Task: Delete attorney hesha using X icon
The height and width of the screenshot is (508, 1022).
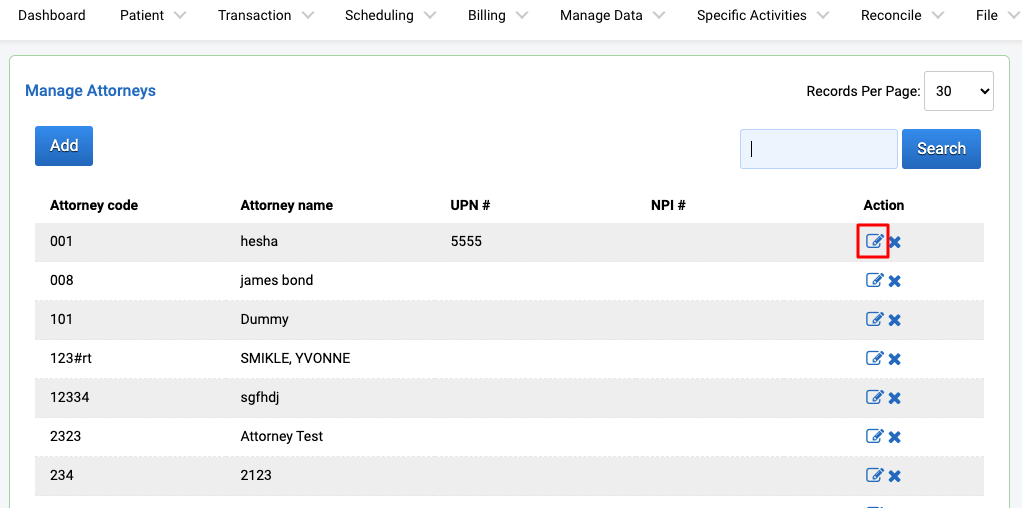Action: coord(895,242)
